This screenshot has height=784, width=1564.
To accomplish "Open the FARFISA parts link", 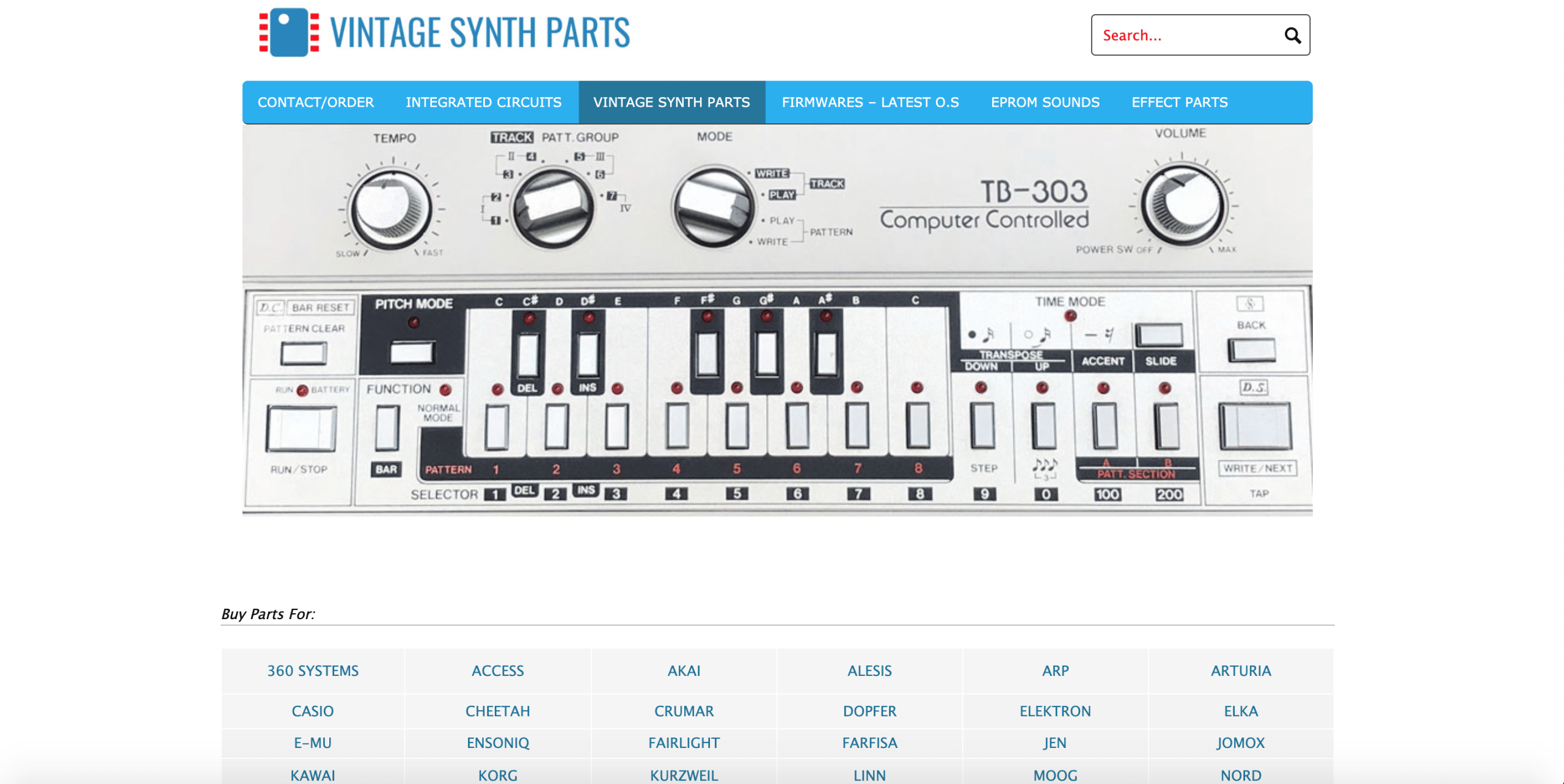I will [869, 742].
